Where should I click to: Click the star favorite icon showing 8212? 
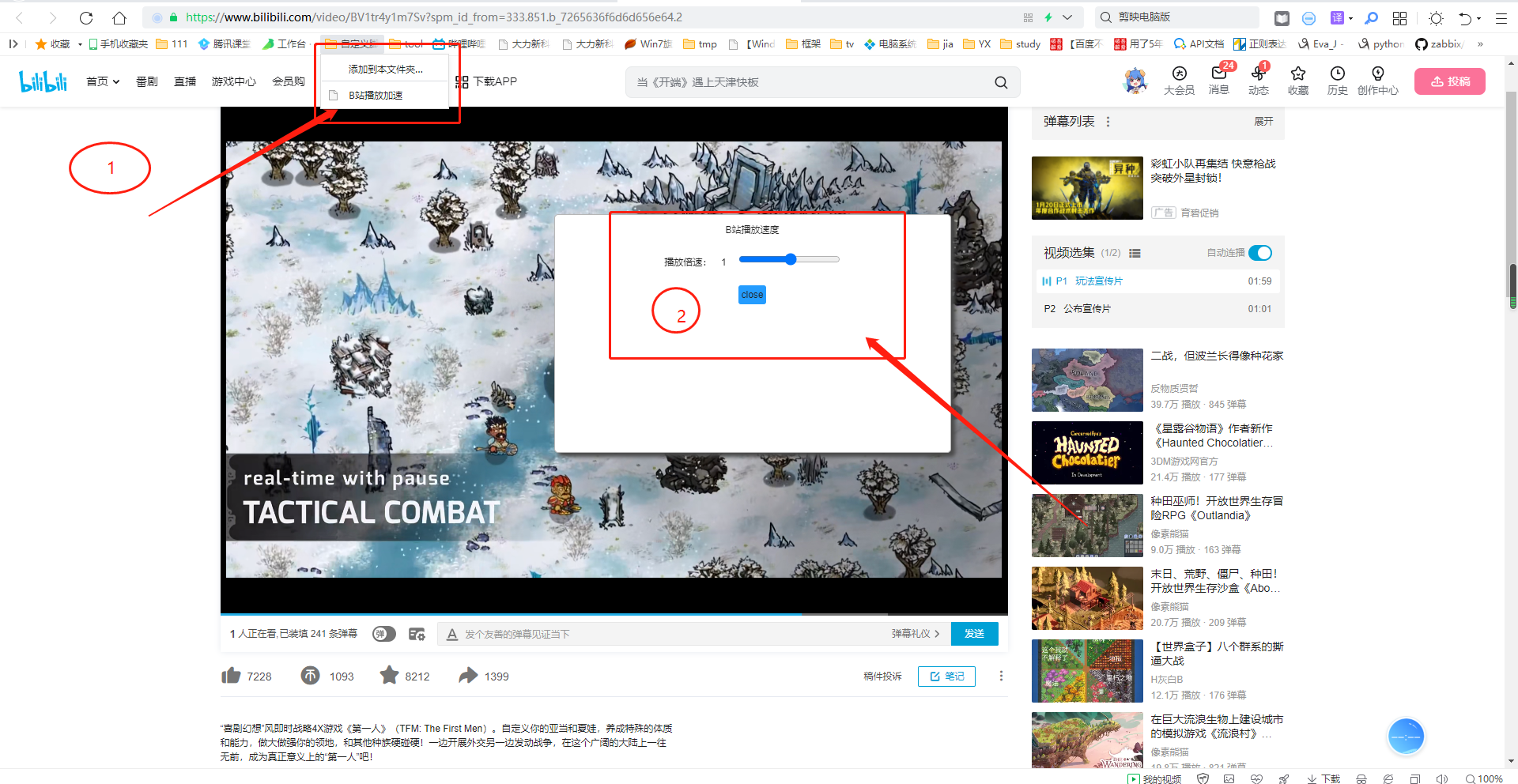point(389,676)
